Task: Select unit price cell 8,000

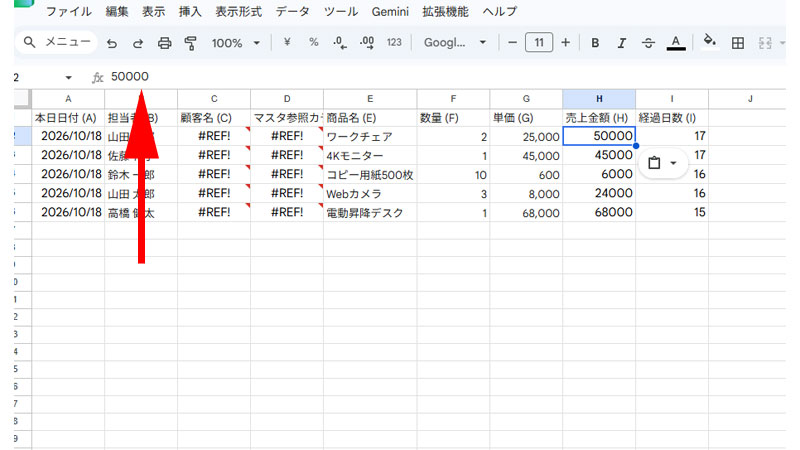Action: coord(526,193)
